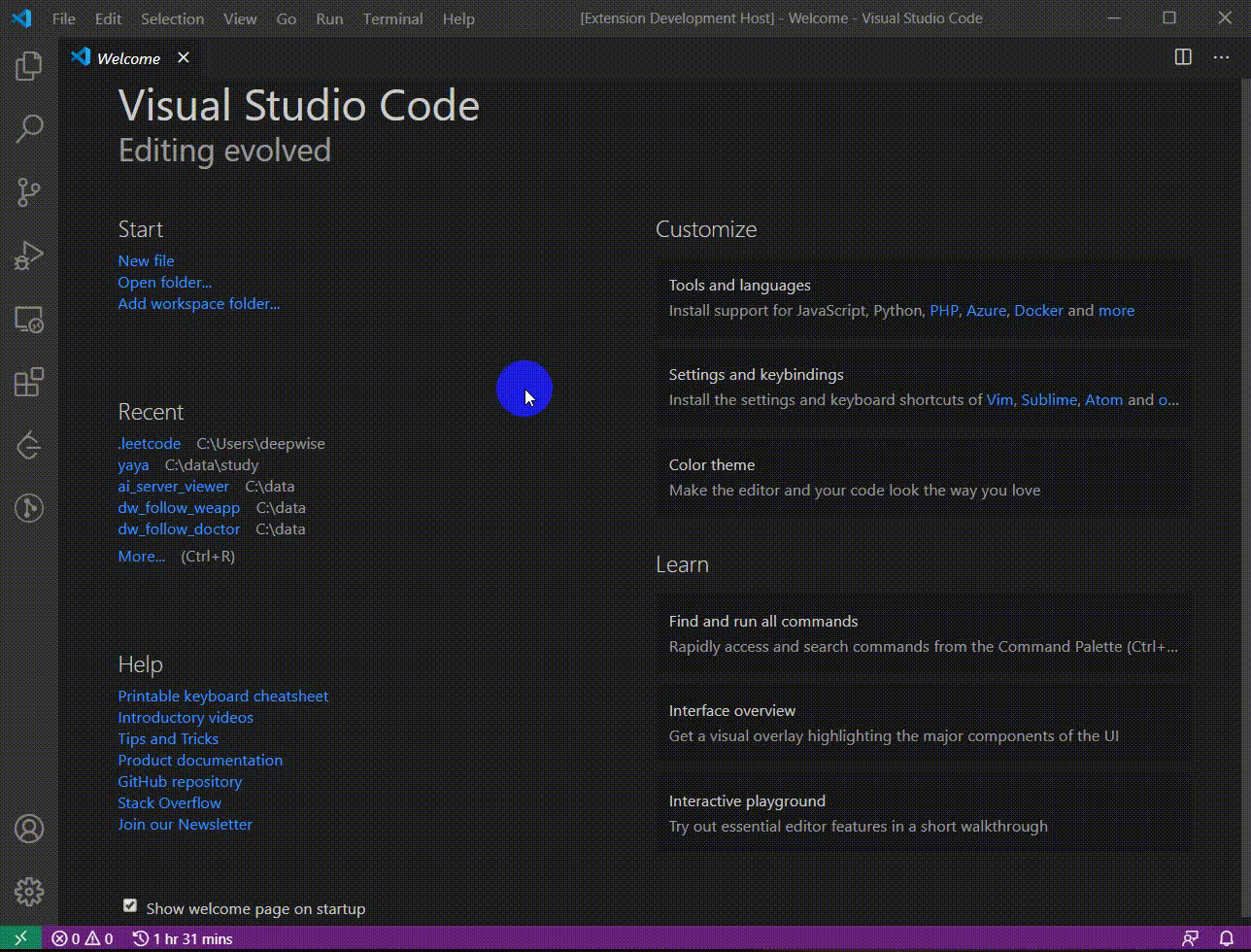
Task: Toggle Show welcome page on startup checkbox
Action: click(x=130, y=905)
